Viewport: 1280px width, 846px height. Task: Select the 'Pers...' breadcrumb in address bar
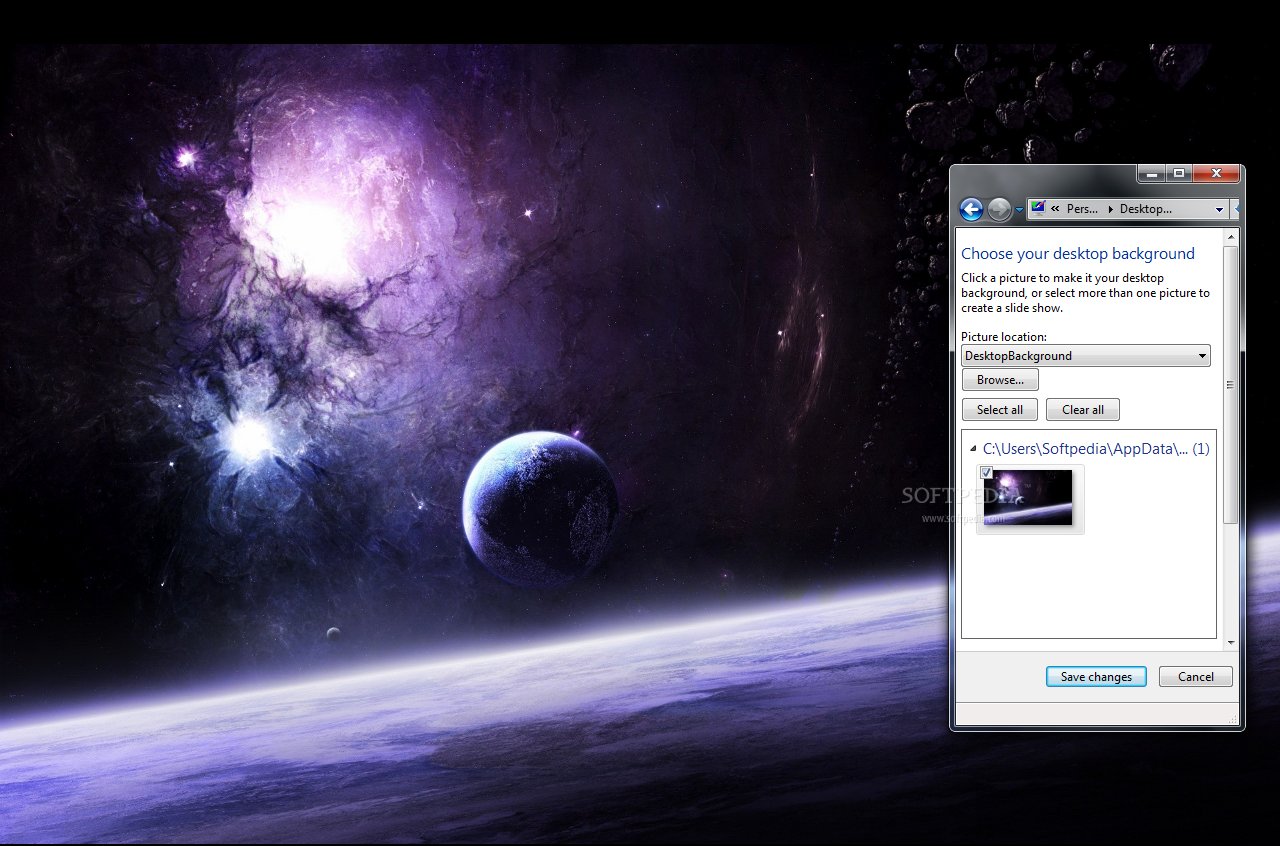1082,209
